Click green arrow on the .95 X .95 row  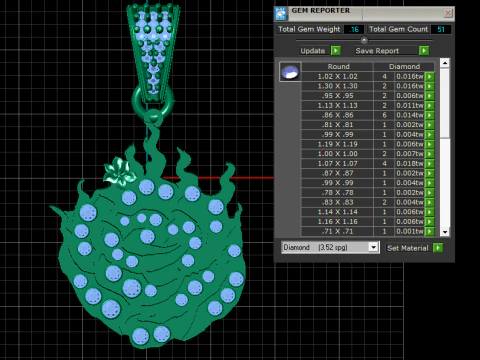[x=430, y=96]
